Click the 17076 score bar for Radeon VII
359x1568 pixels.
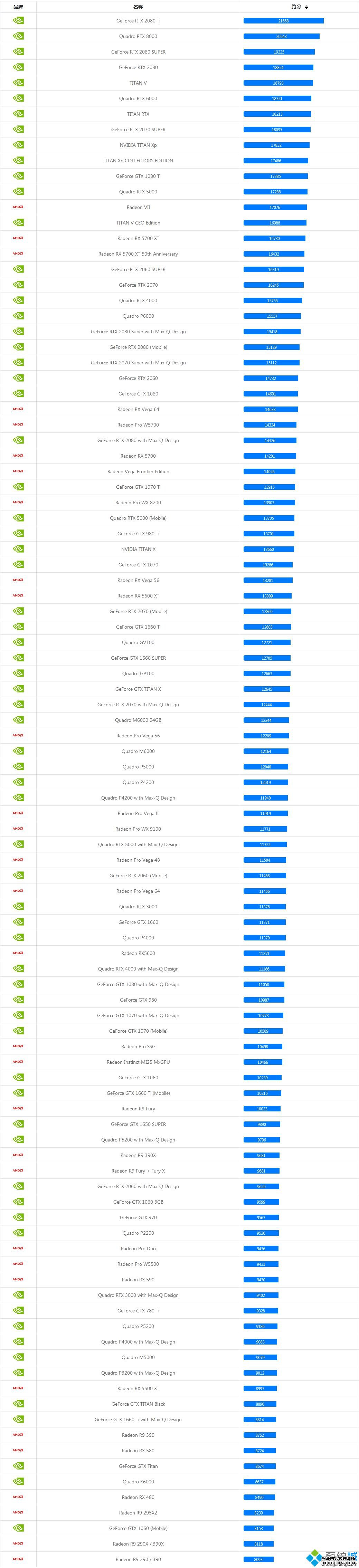(275, 207)
